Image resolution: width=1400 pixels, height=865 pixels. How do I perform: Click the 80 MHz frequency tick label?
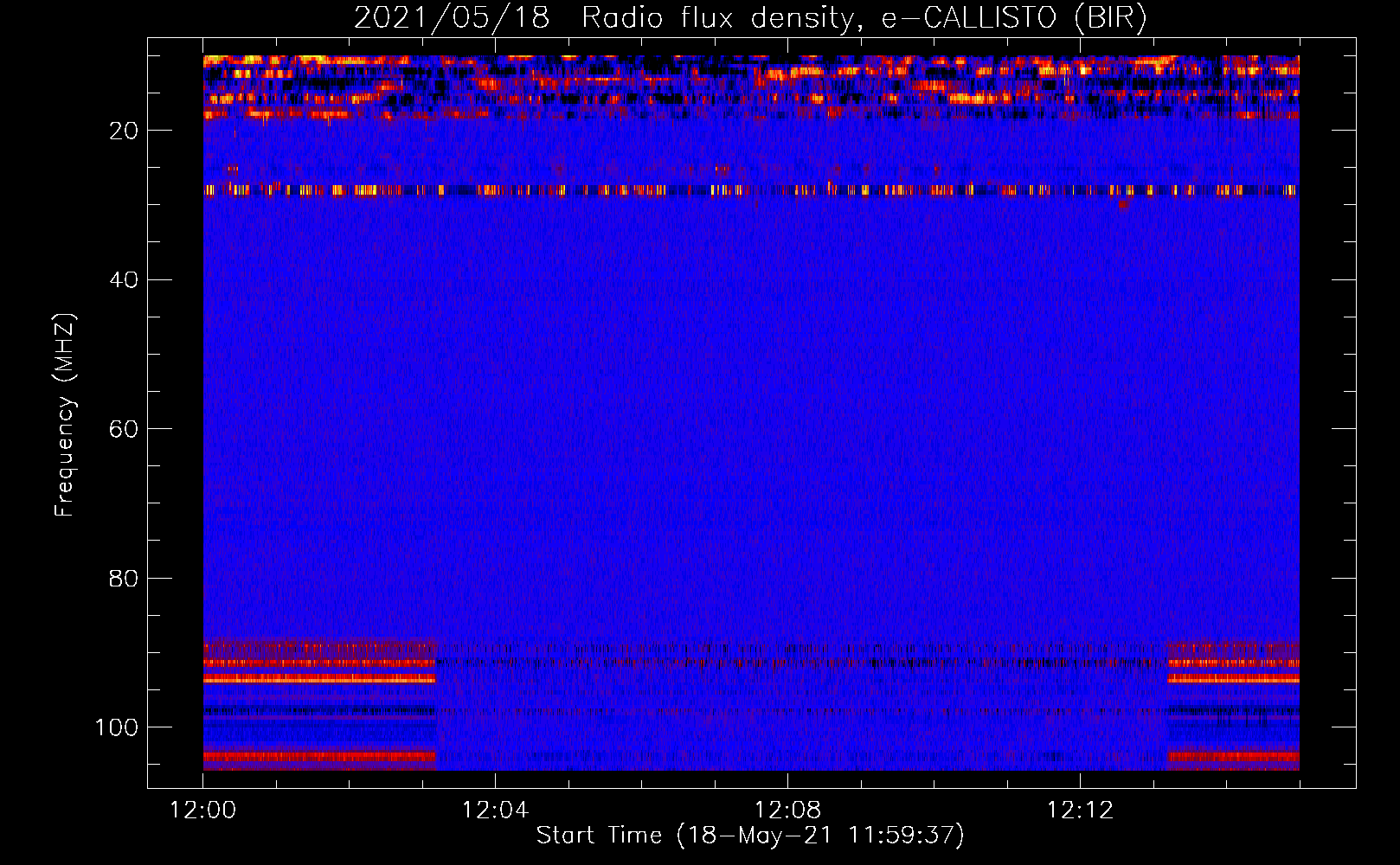(124, 578)
